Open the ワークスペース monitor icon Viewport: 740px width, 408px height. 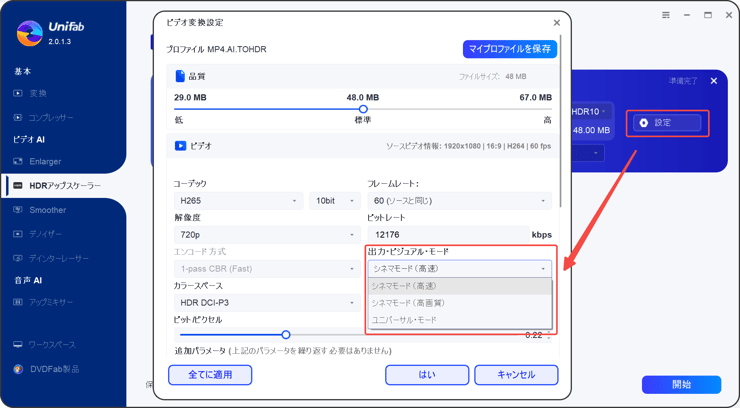[18, 345]
